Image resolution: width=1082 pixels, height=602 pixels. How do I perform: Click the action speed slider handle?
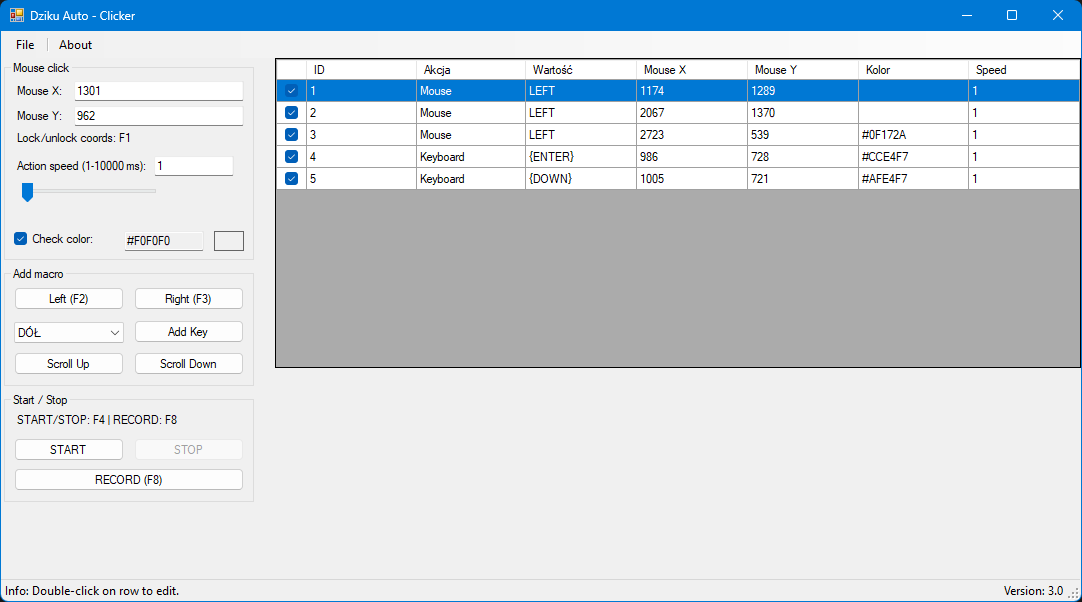tap(27, 191)
